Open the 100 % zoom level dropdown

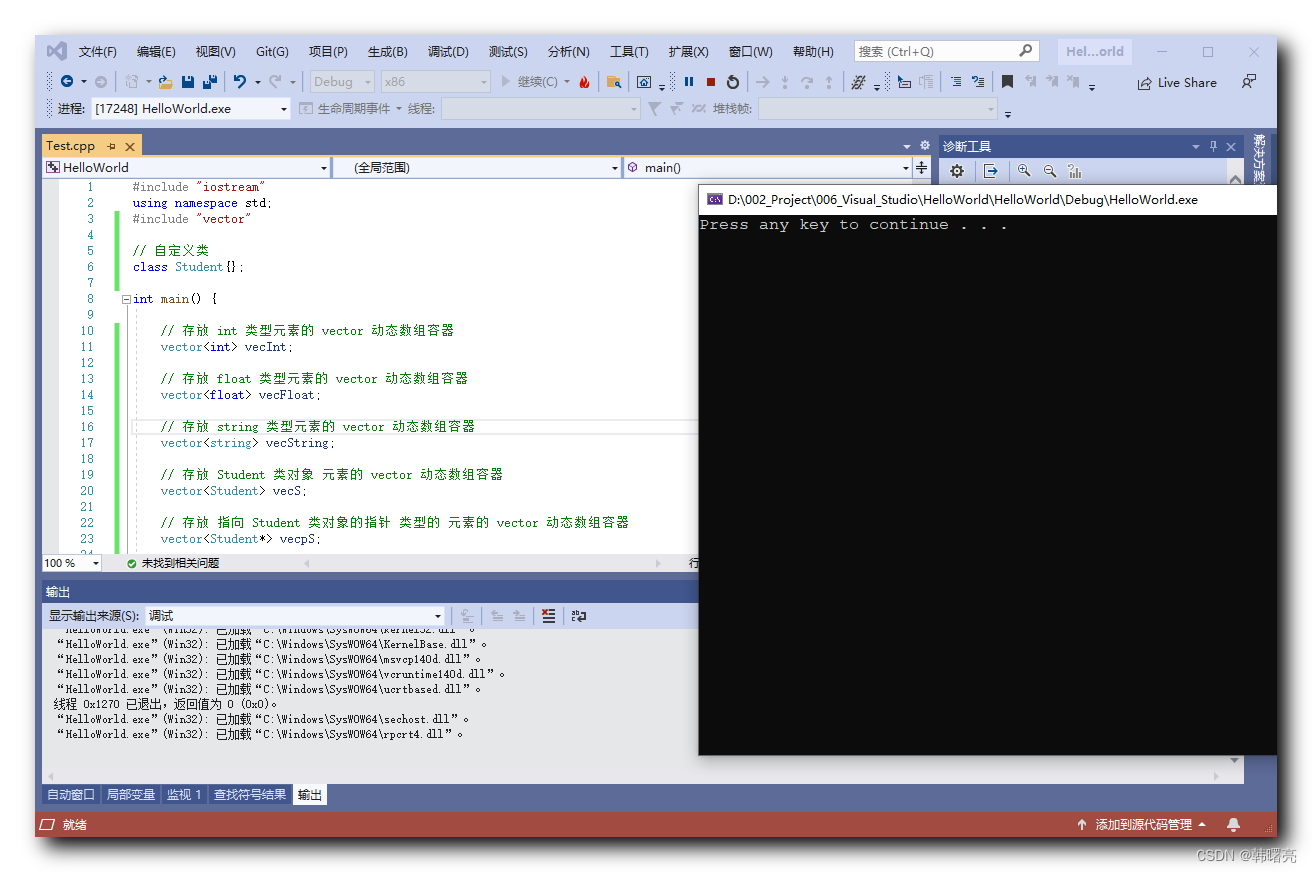coord(72,563)
